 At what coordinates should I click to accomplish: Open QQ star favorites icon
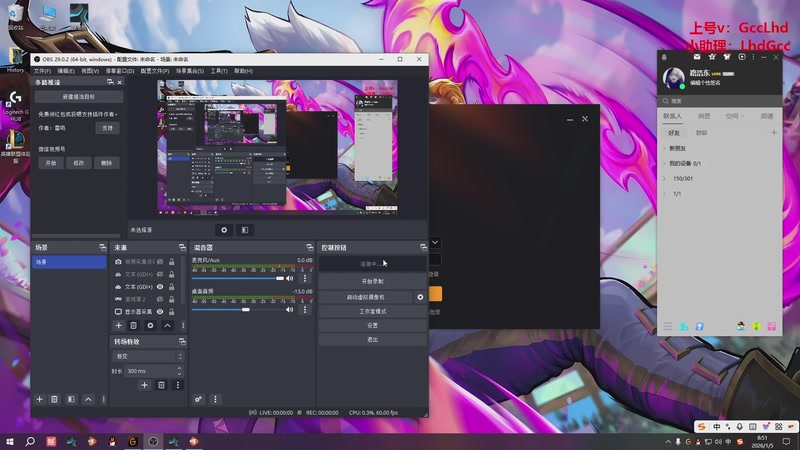(x=712, y=57)
